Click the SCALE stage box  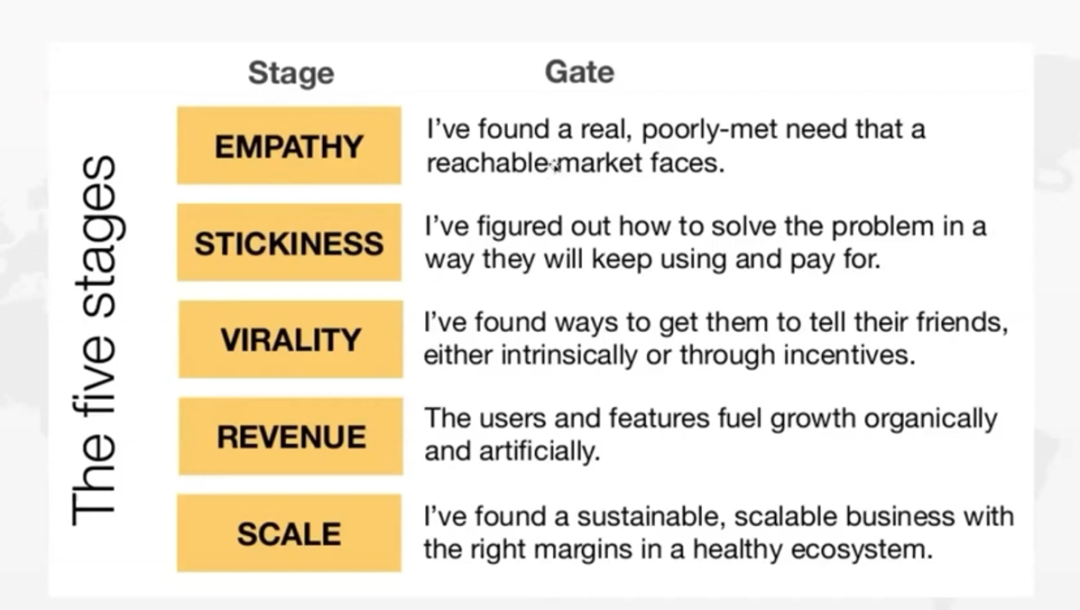289,533
